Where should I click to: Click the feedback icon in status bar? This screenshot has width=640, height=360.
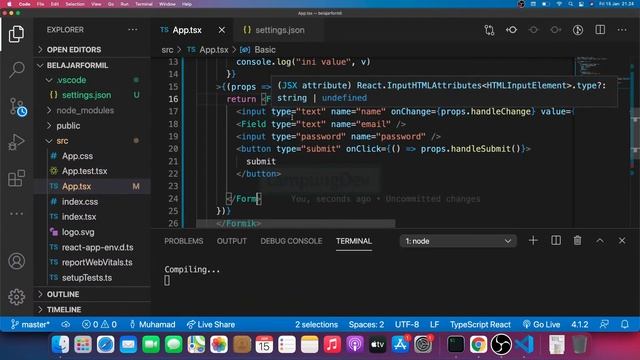tap(604, 324)
